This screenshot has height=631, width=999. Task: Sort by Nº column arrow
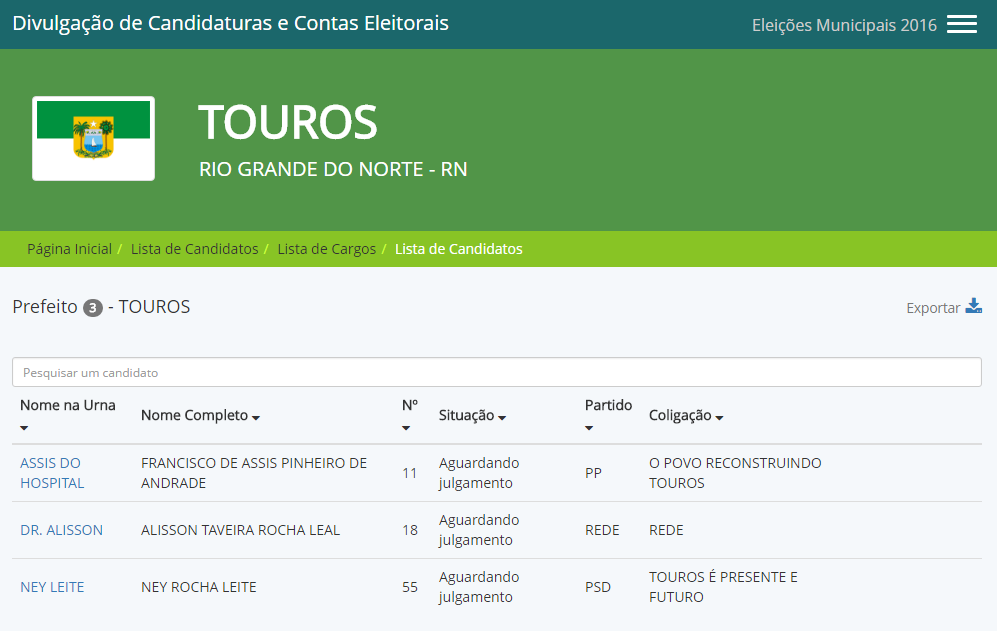pos(406,428)
